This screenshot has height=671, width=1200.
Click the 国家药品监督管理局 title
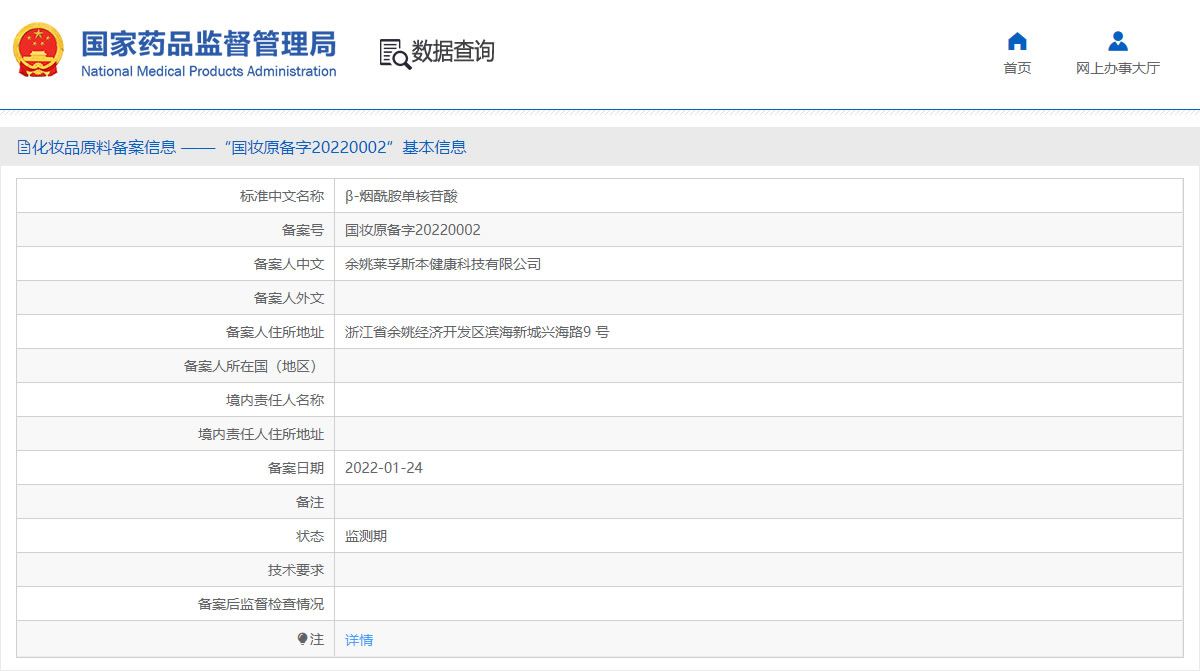[208, 44]
